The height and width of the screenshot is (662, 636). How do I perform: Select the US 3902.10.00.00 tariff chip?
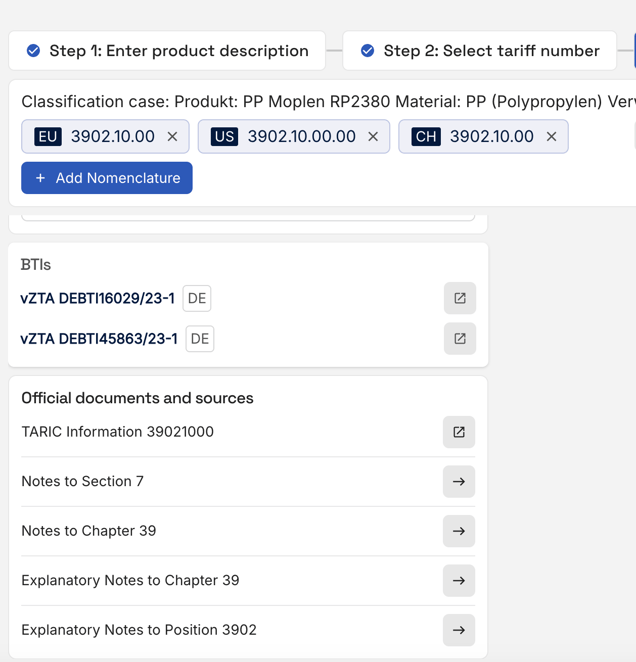pos(283,137)
